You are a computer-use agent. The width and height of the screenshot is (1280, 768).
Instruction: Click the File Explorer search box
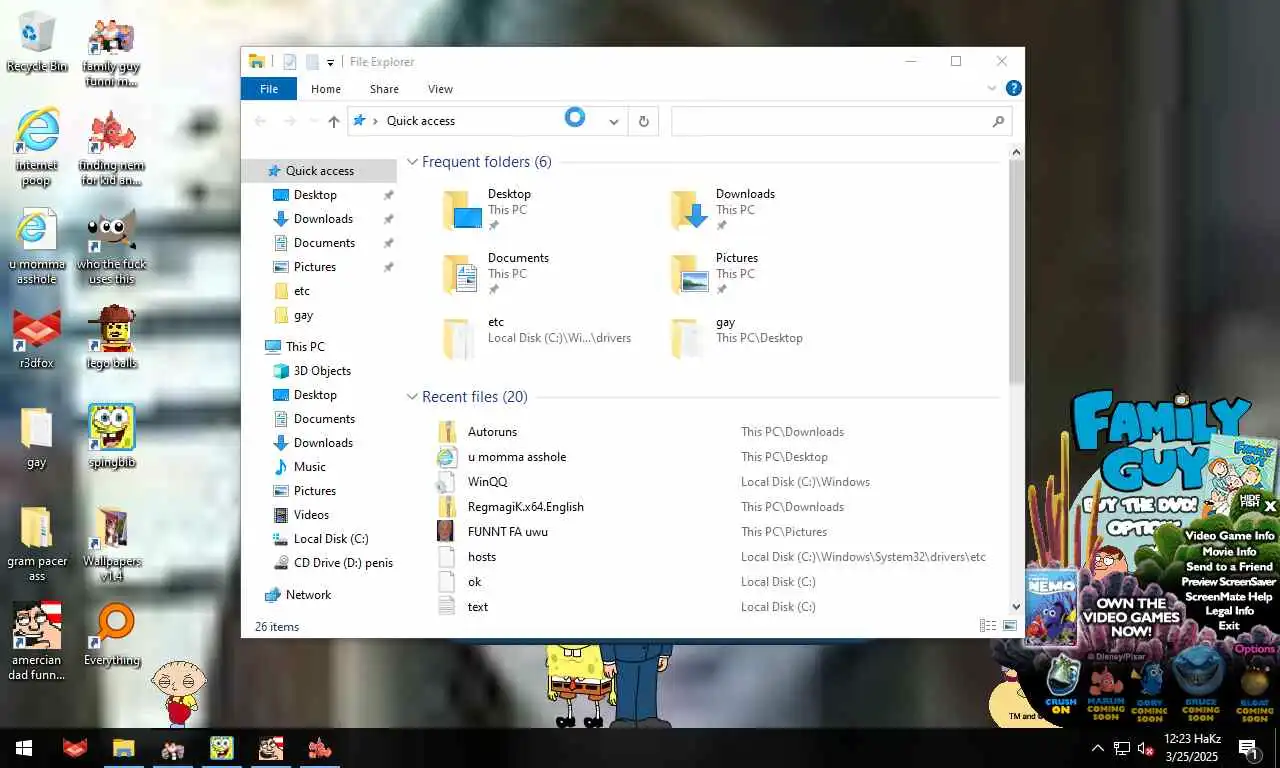[841, 121]
